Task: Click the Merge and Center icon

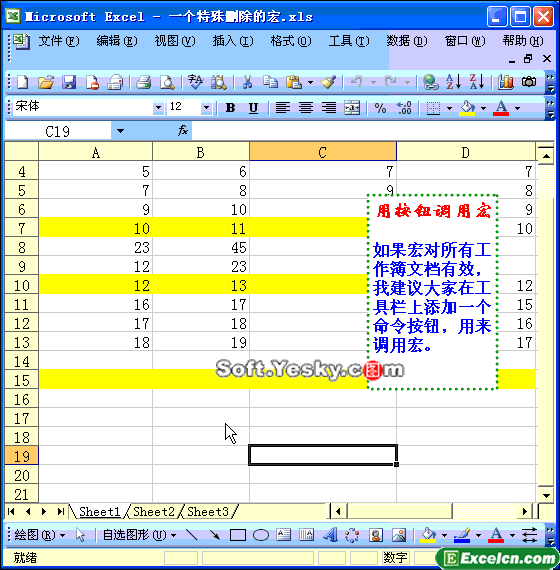Action: (x=352, y=108)
